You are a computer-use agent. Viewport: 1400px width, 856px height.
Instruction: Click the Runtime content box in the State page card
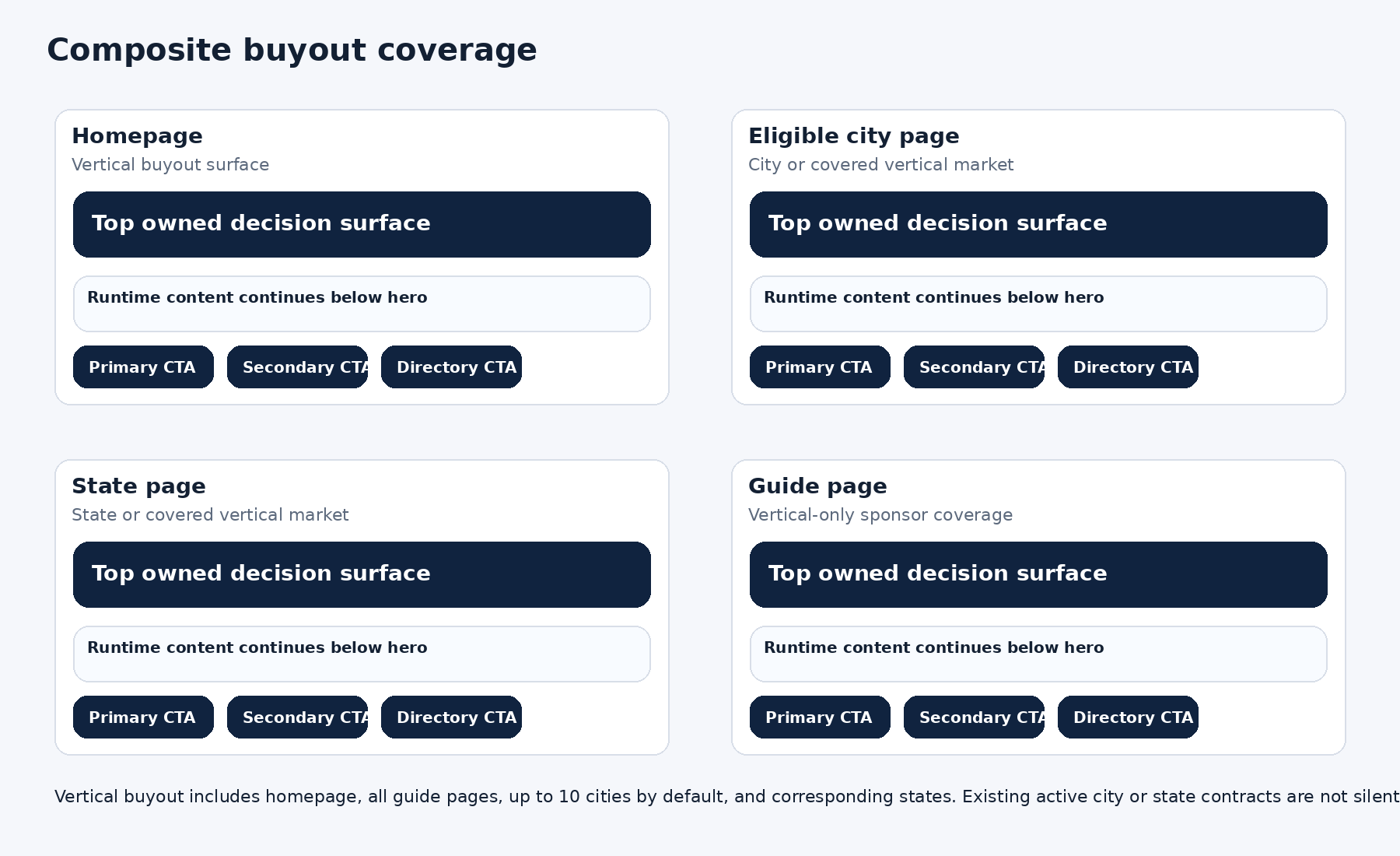coord(361,654)
